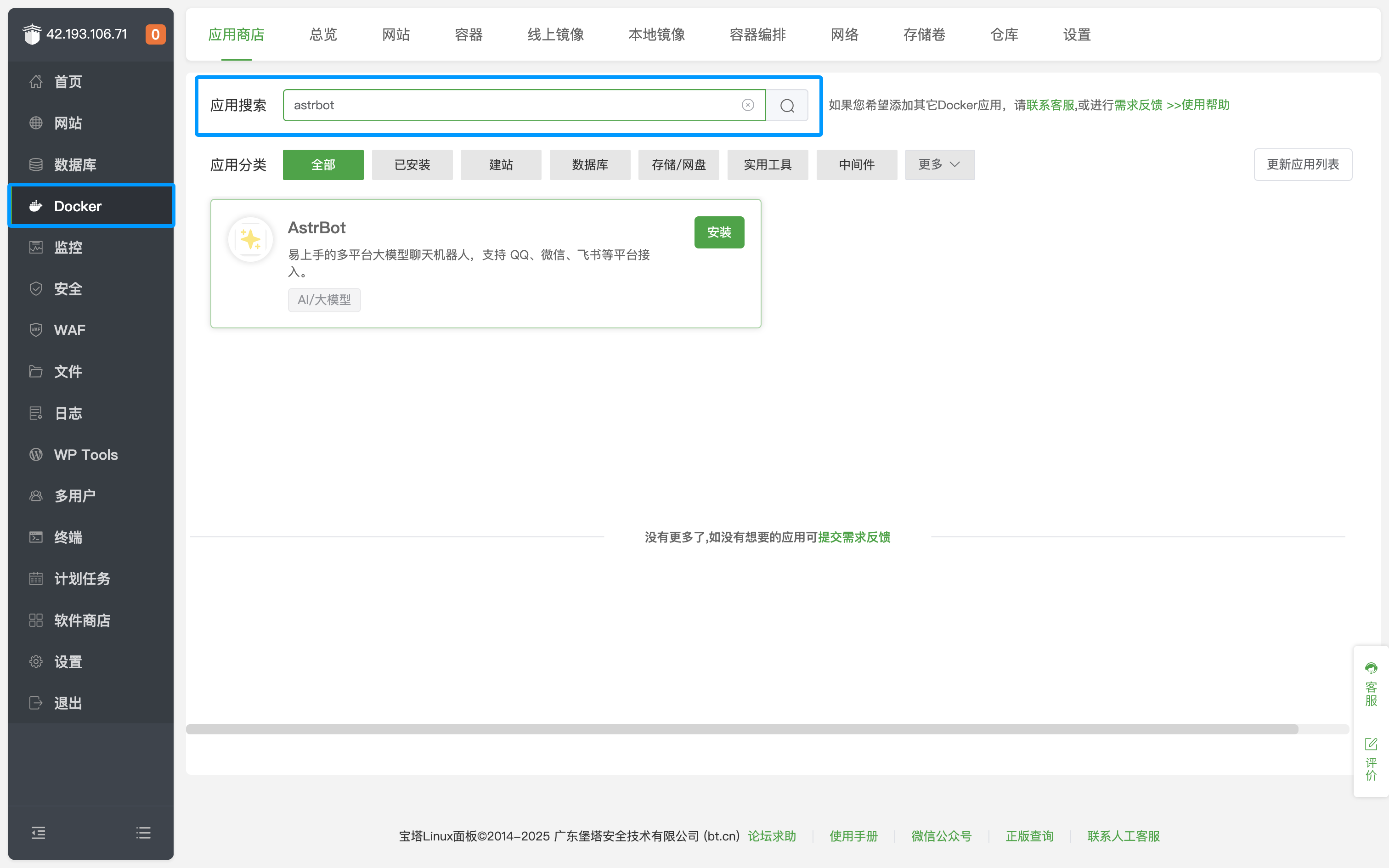The image size is (1389, 868).
Task: Collapse sidebar with bottom-left indent icon
Action: [x=39, y=832]
